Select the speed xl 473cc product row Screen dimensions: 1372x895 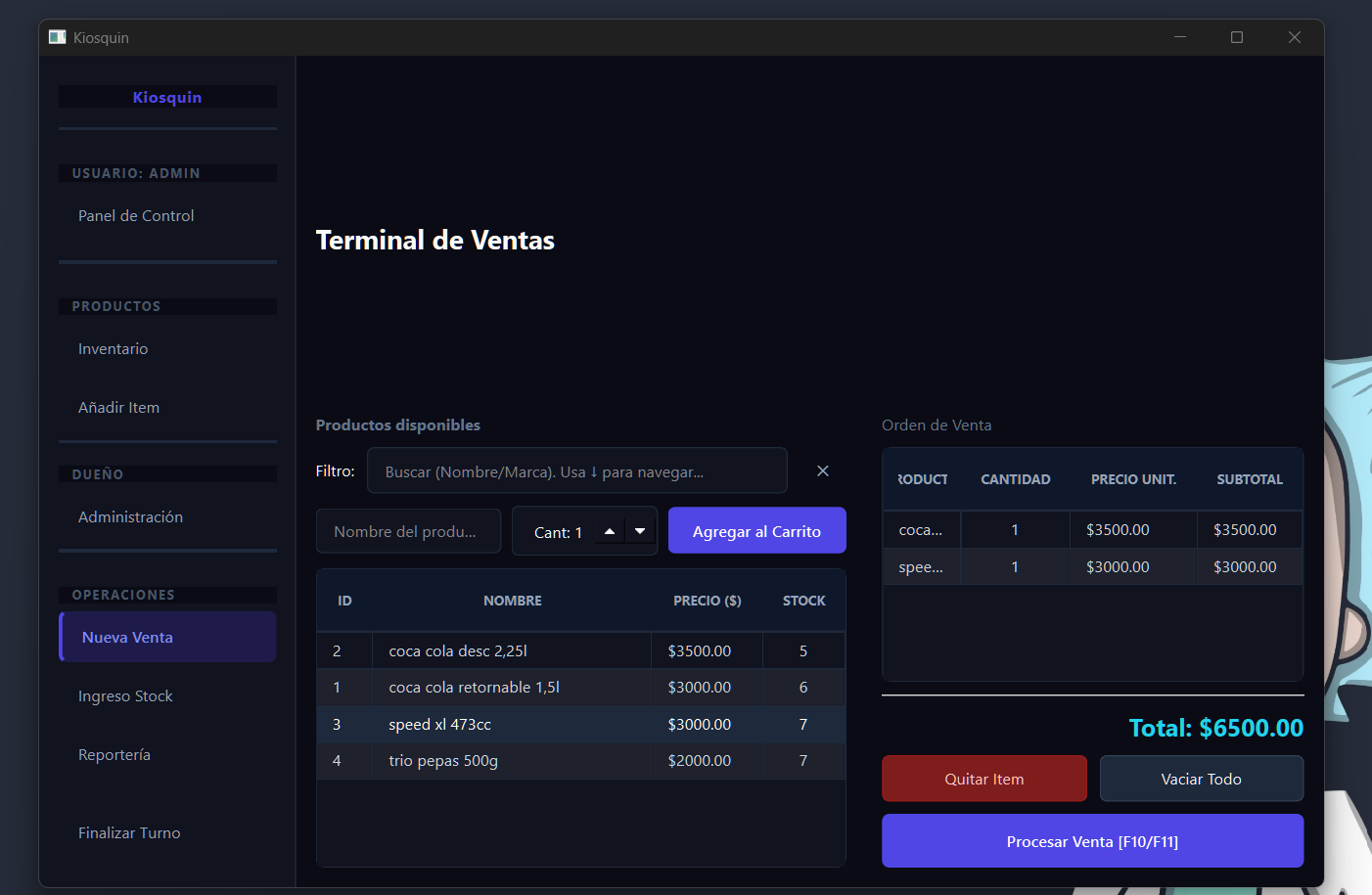point(580,724)
